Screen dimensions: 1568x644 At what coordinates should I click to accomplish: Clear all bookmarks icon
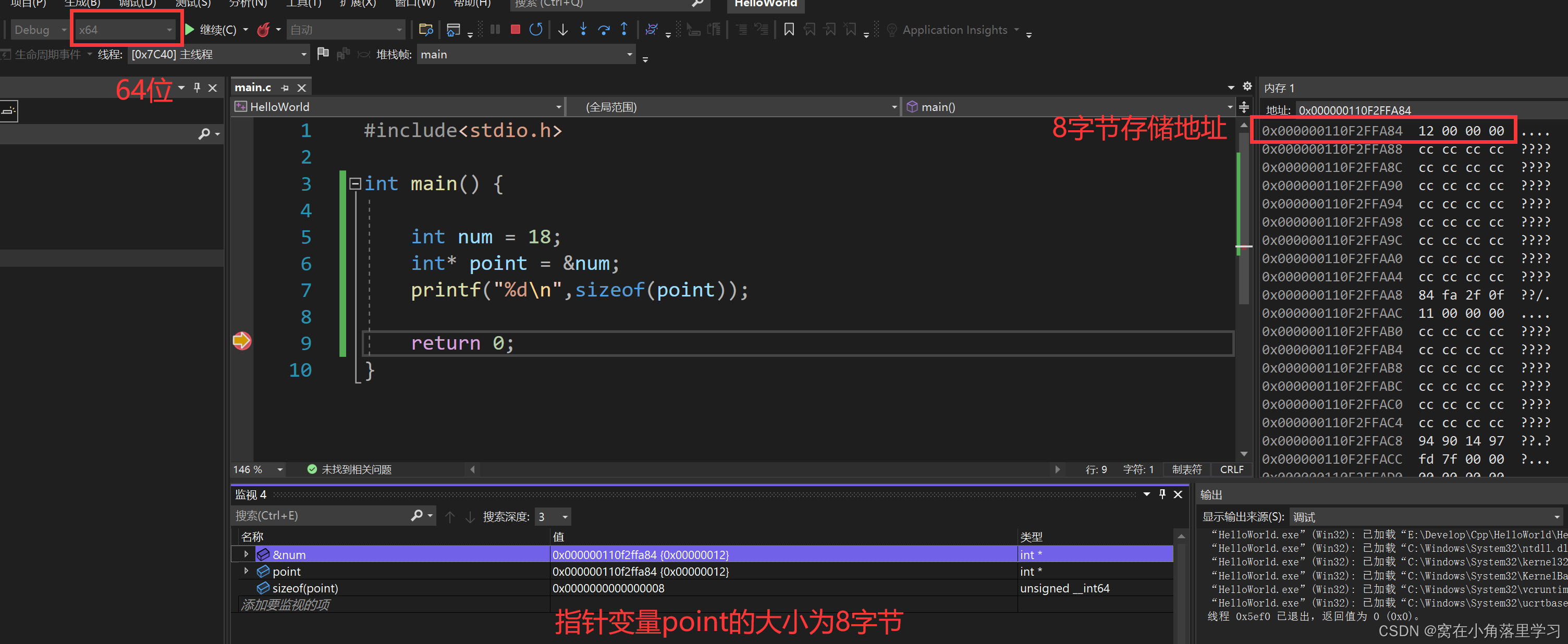[x=850, y=29]
